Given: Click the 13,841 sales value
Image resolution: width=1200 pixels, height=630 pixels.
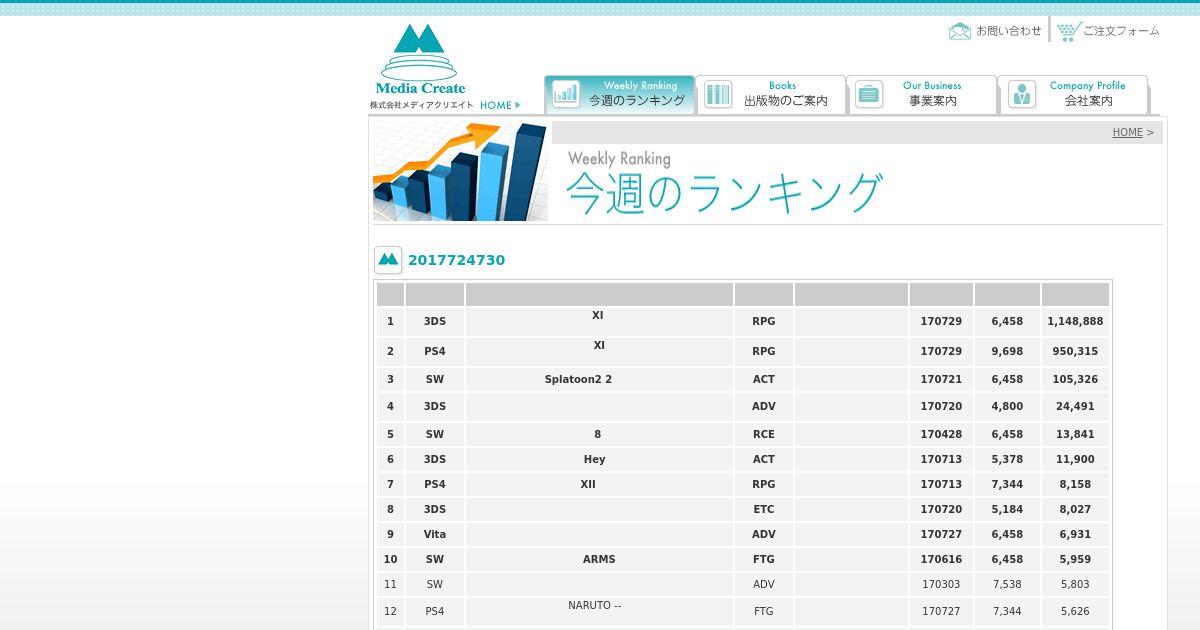Looking at the screenshot, I should click(1075, 434).
